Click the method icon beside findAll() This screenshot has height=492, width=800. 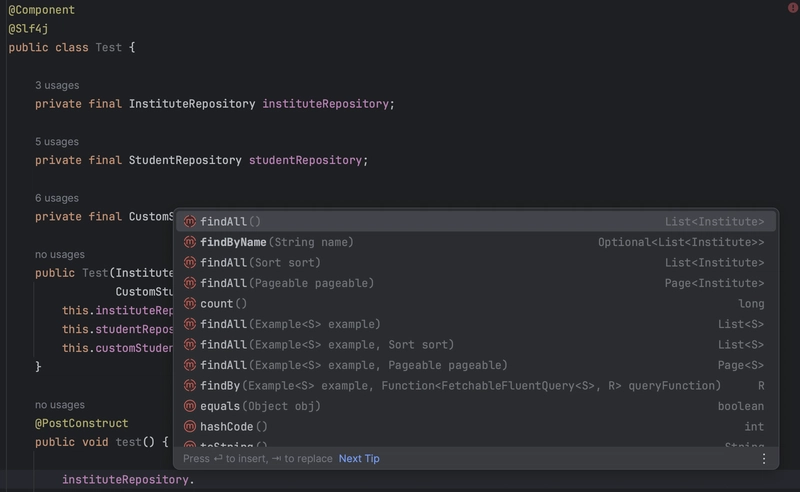click(x=190, y=222)
